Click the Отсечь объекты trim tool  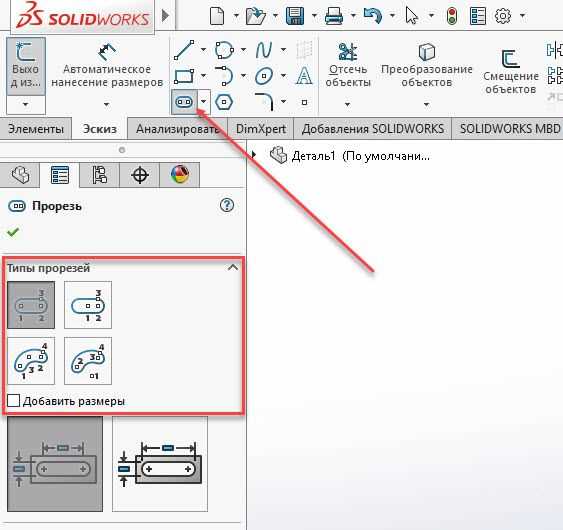348,65
